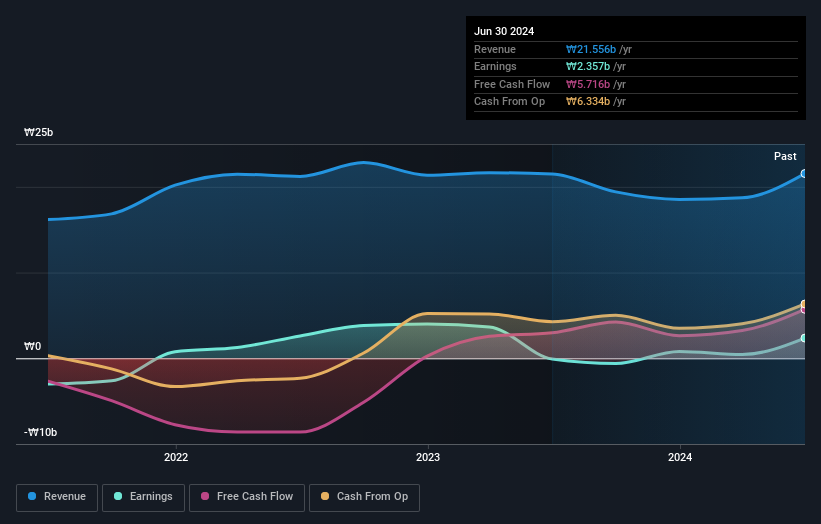
Task: Toggle the Cash From Op legend button
Action: pyautogui.click(x=364, y=497)
